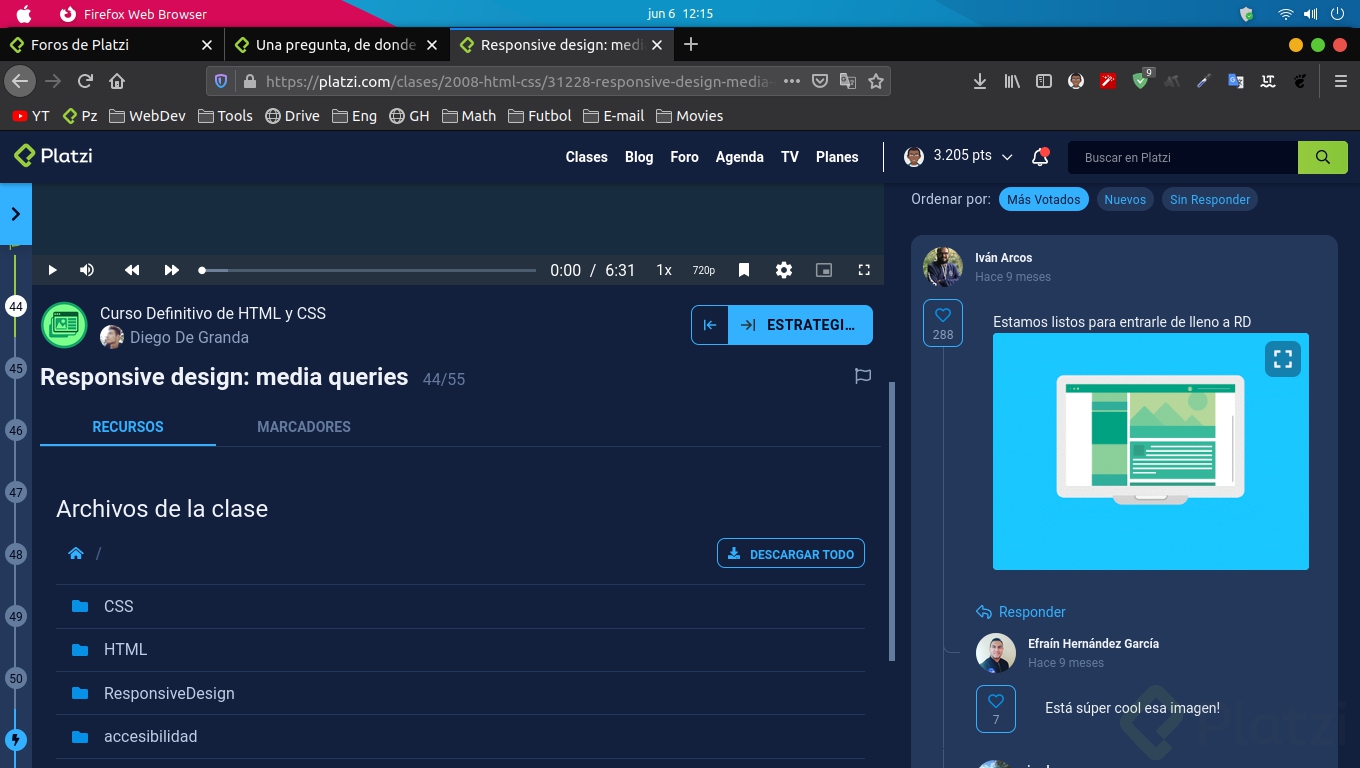The image size is (1360, 768).
Task: Open Platzi search with the magnifier icon
Action: (1322, 157)
